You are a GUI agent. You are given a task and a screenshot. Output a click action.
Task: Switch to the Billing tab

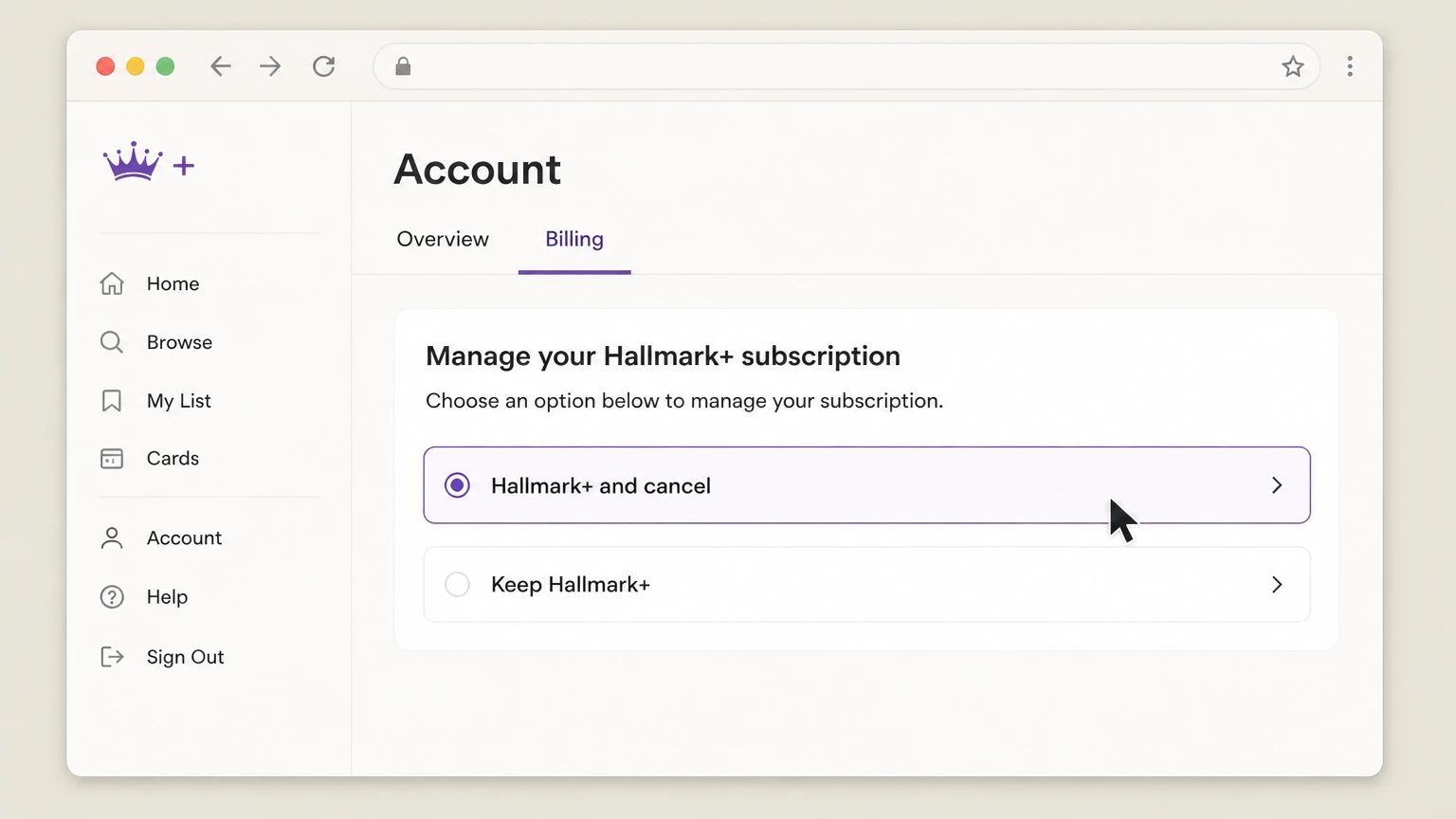point(574,239)
